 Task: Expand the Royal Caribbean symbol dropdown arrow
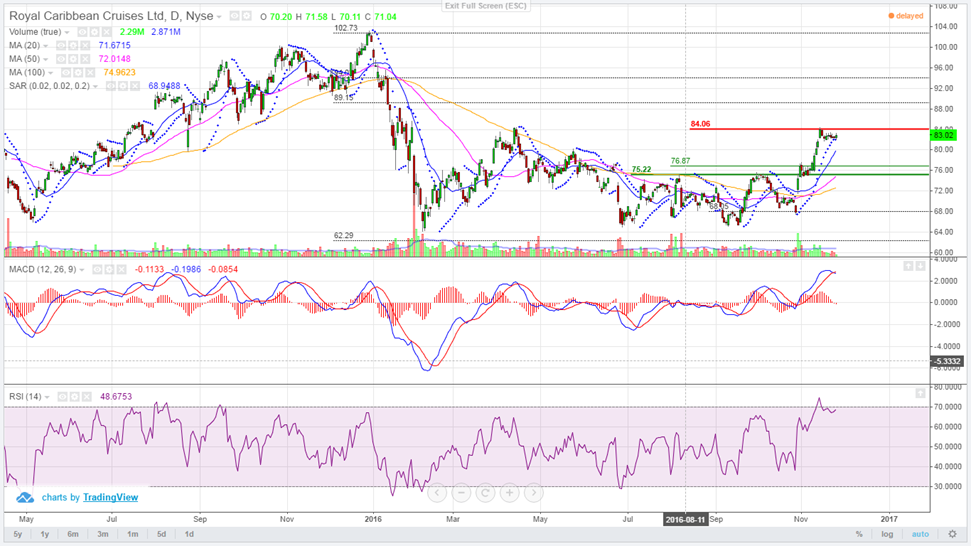pyautogui.click(x=219, y=17)
